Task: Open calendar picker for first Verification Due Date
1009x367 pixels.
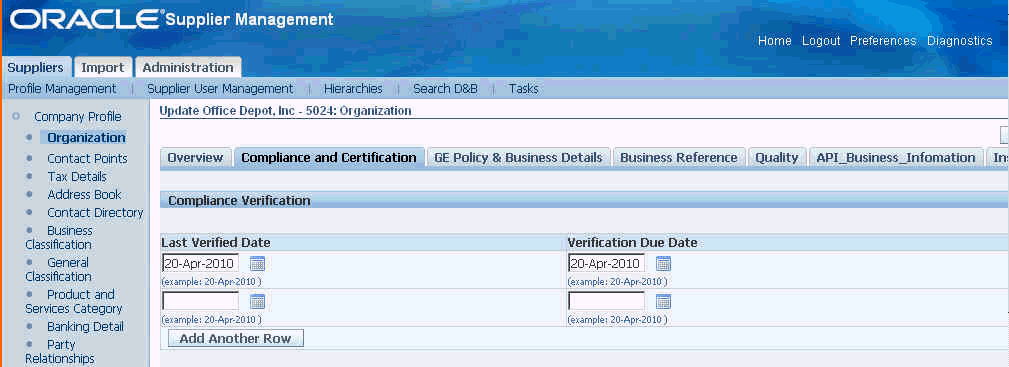Action: tap(663, 263)
